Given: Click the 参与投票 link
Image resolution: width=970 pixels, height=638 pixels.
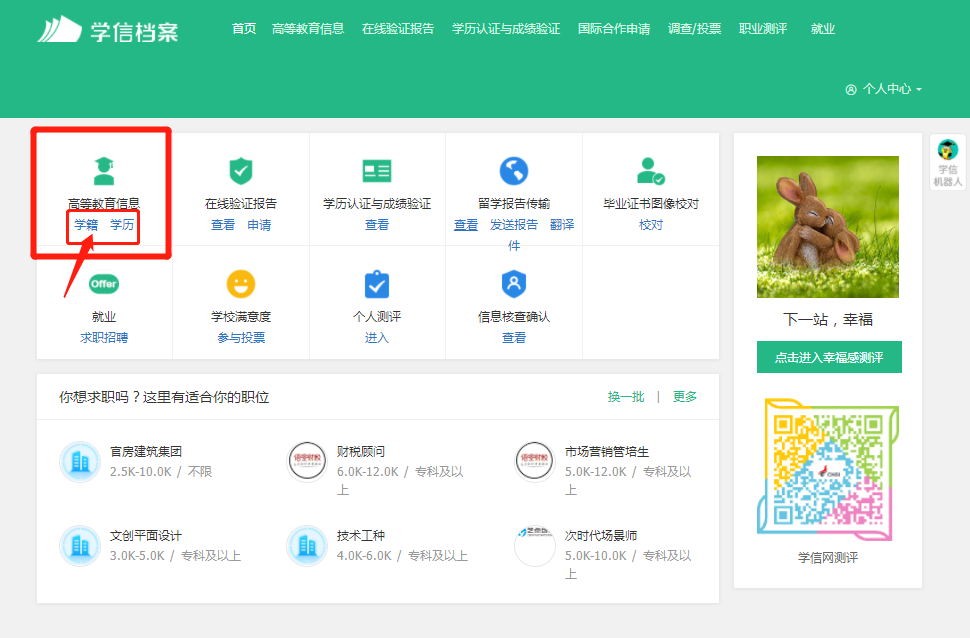Looking at the screenshot, I should coord(241,338).
